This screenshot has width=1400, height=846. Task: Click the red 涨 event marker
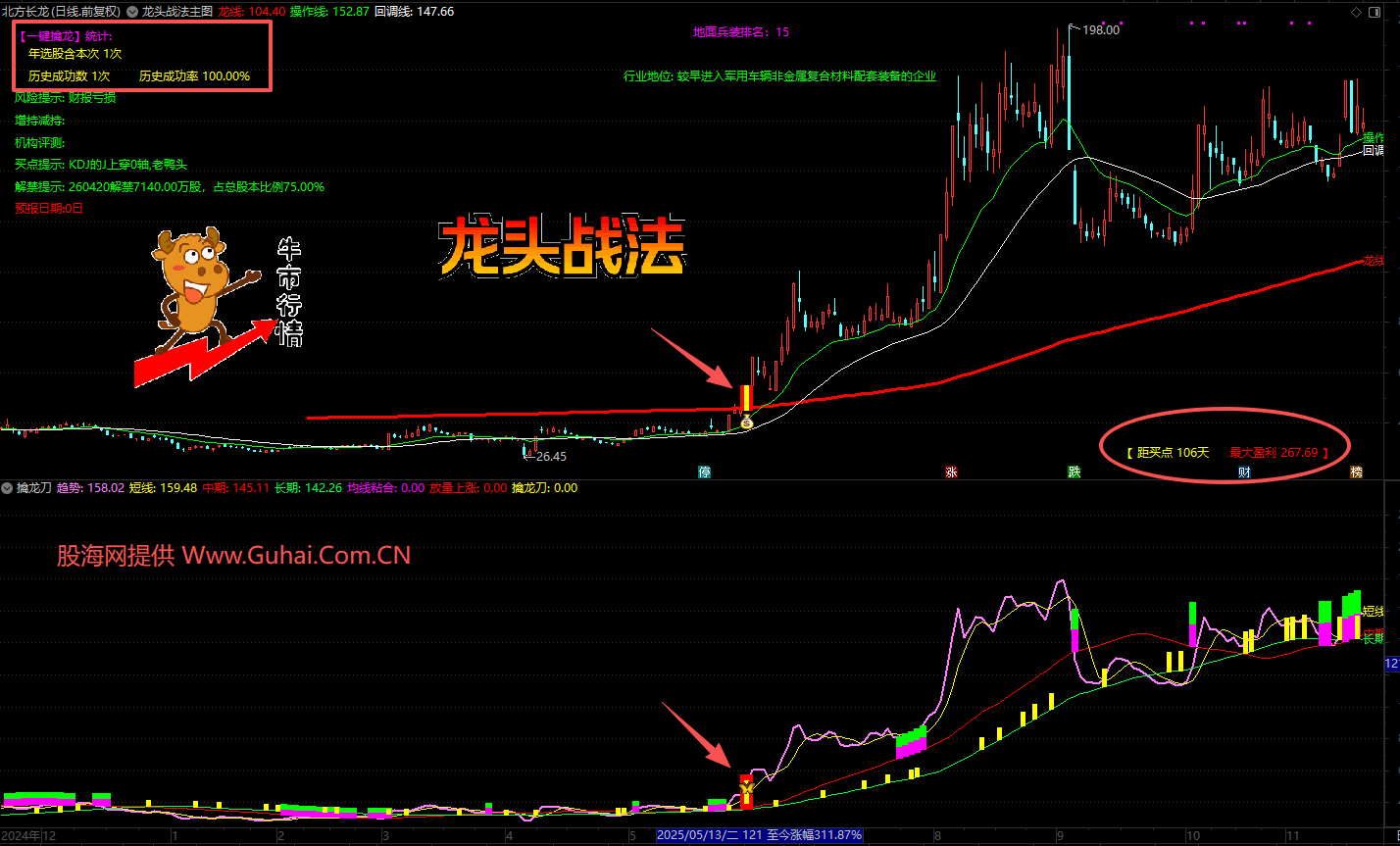(x=951, y=472)
